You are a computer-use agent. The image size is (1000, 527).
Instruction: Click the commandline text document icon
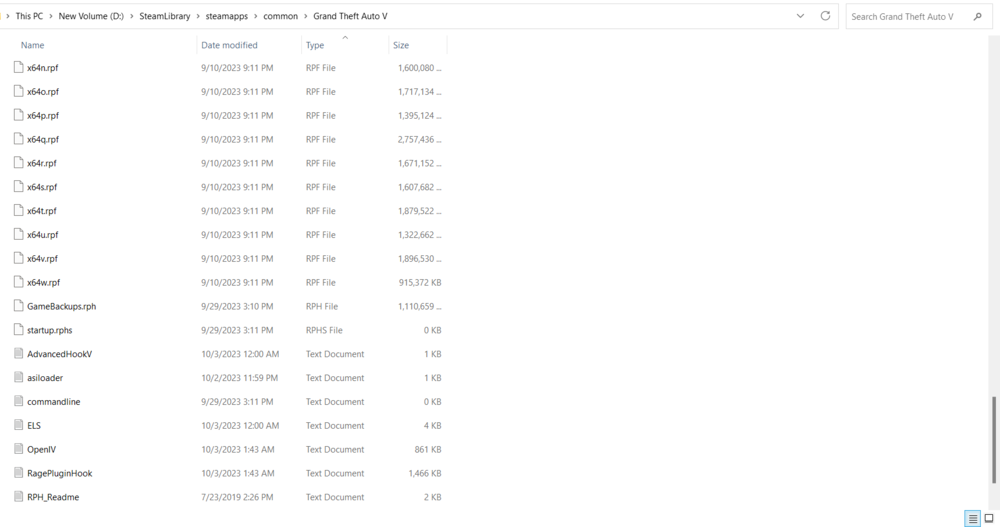(x=18, y=401)
